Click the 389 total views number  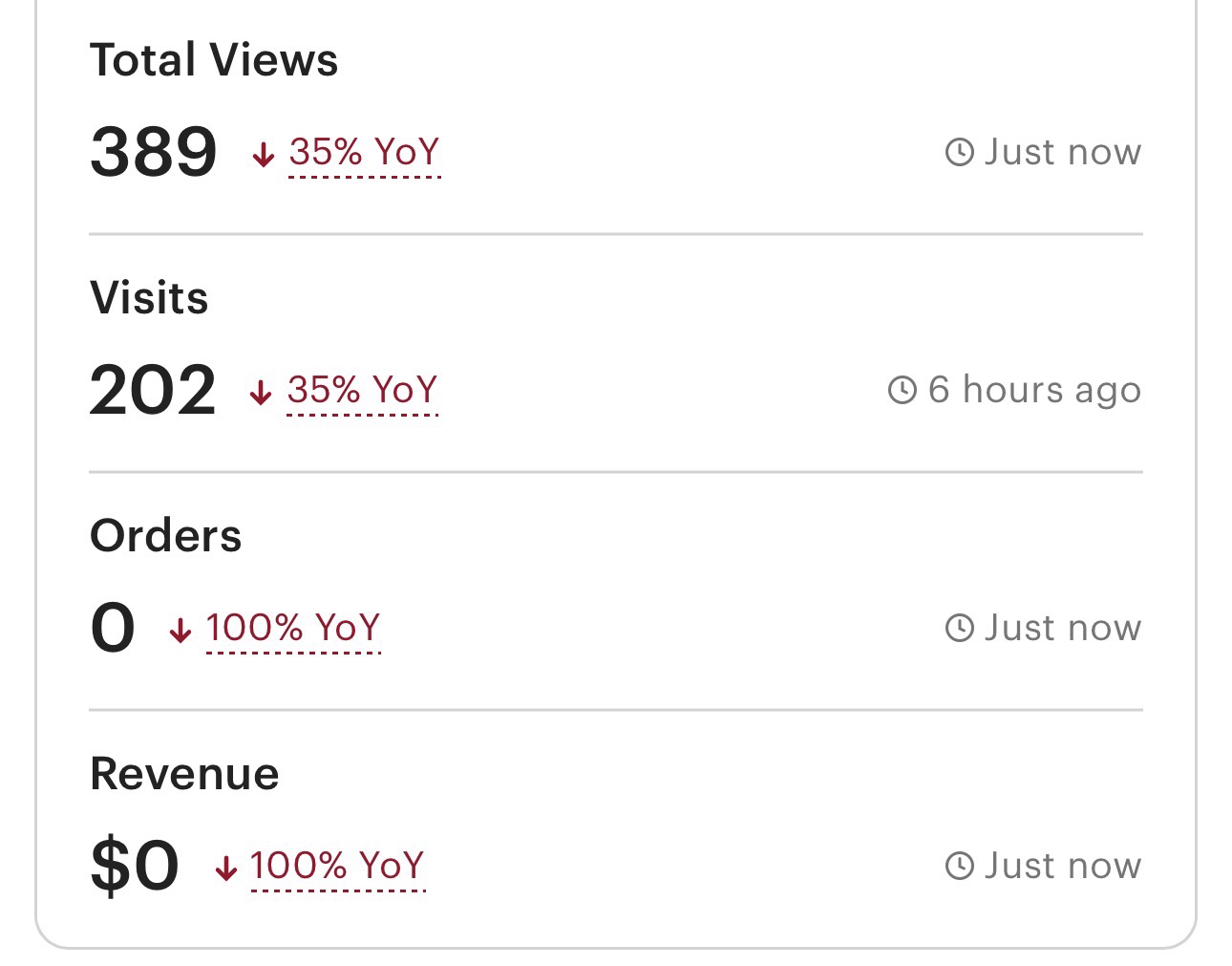(x=154, y=152)
